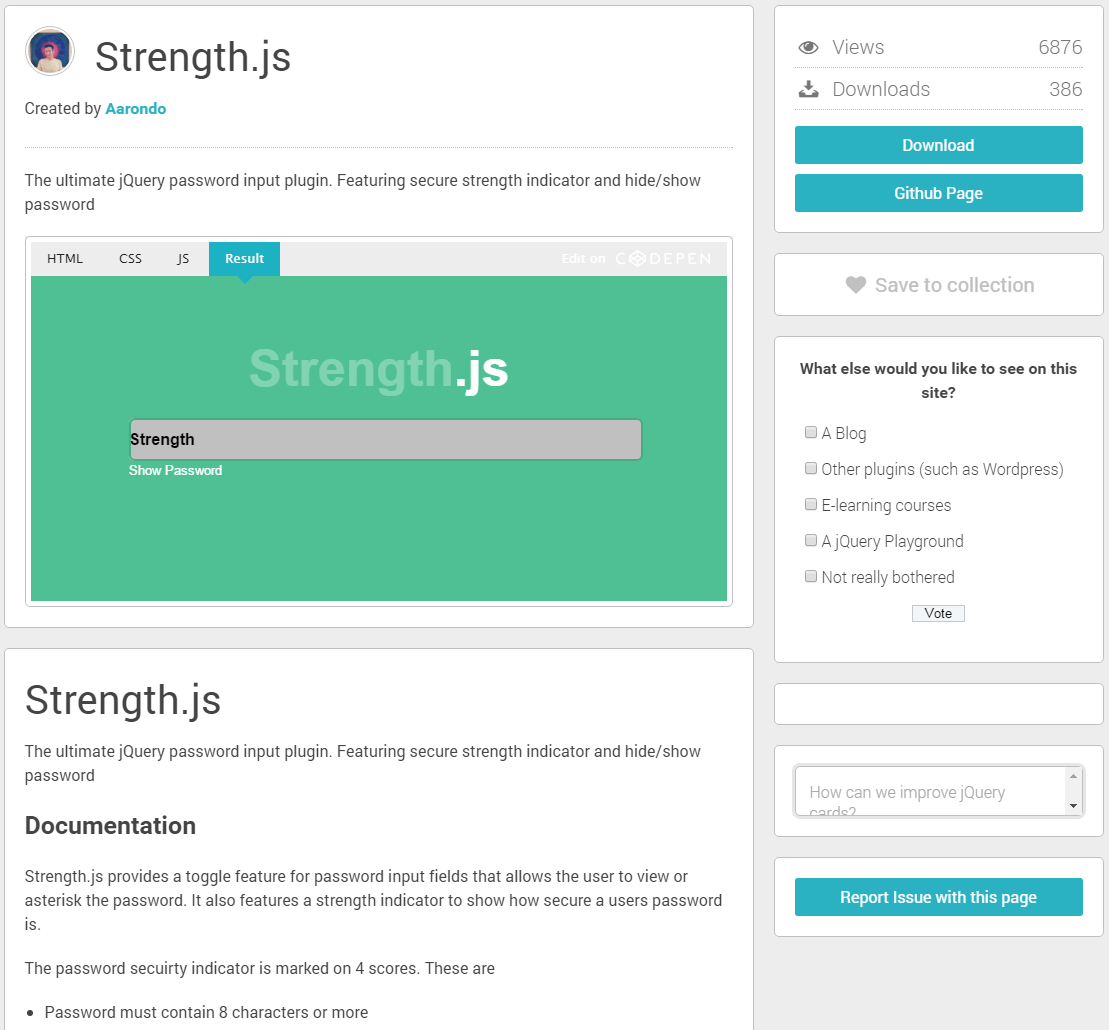Viewport: 1109px width, 1030px height.
Task: Show the JS tab code
Action: tap(183, 259)
